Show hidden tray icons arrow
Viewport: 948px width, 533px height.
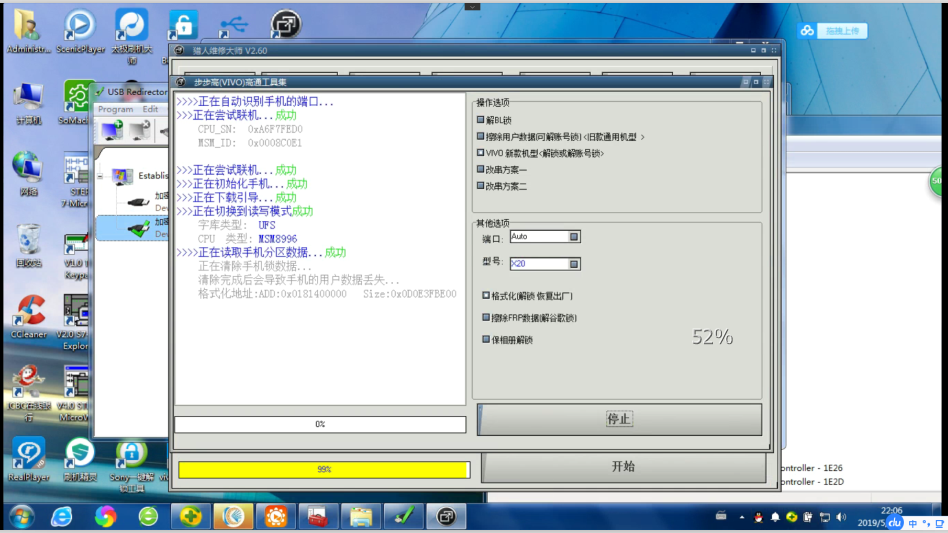pos(742,517)
